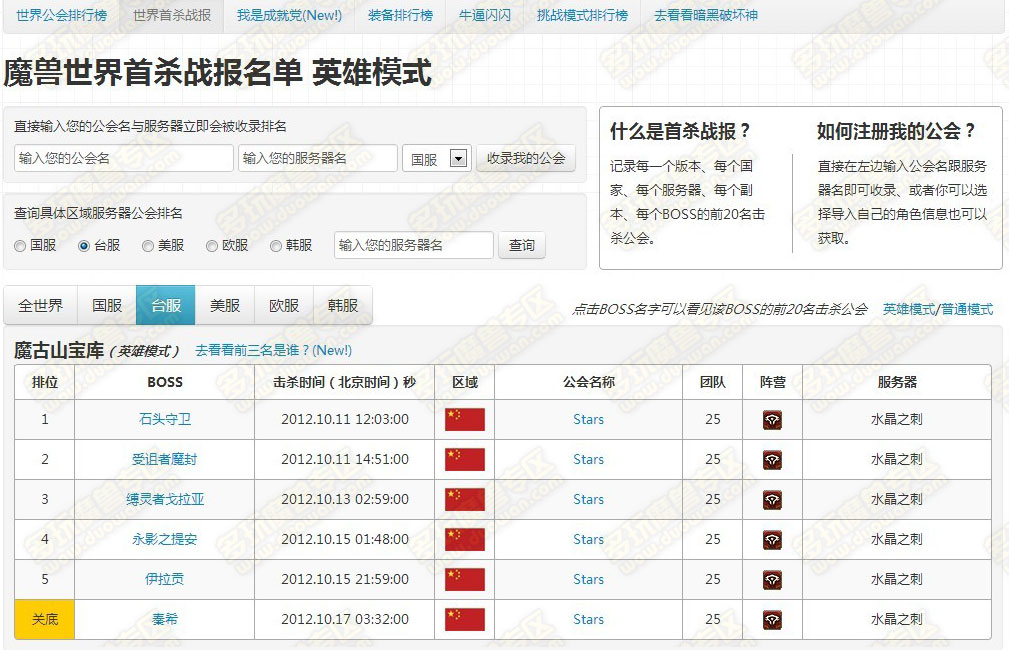Click kill time 2012.10.11 12:03:00
The width and height of the screenshot is (1009, 650).
pyautogui.click(x=345, y=420)
